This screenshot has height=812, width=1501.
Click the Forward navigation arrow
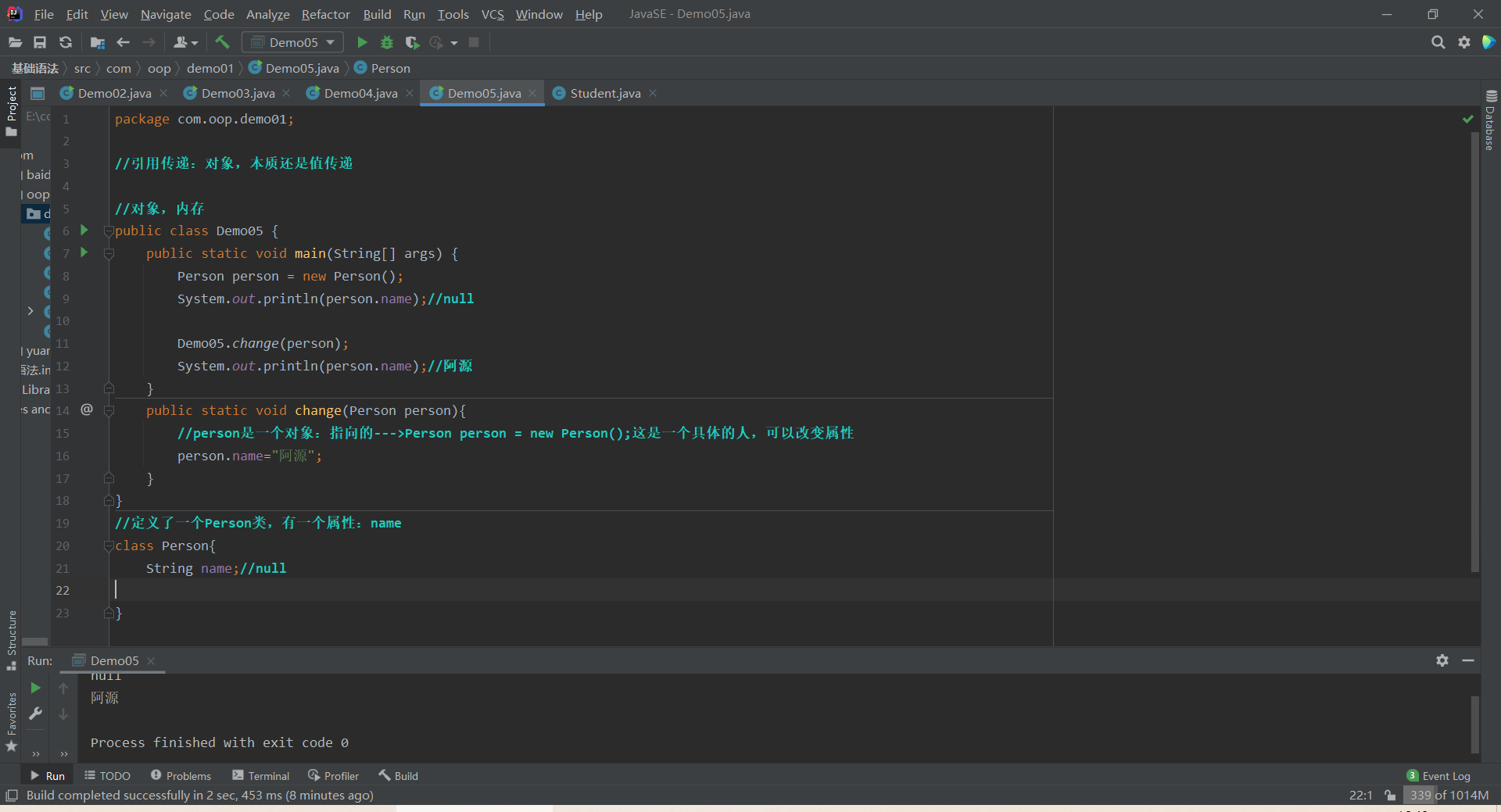point(149,42)
